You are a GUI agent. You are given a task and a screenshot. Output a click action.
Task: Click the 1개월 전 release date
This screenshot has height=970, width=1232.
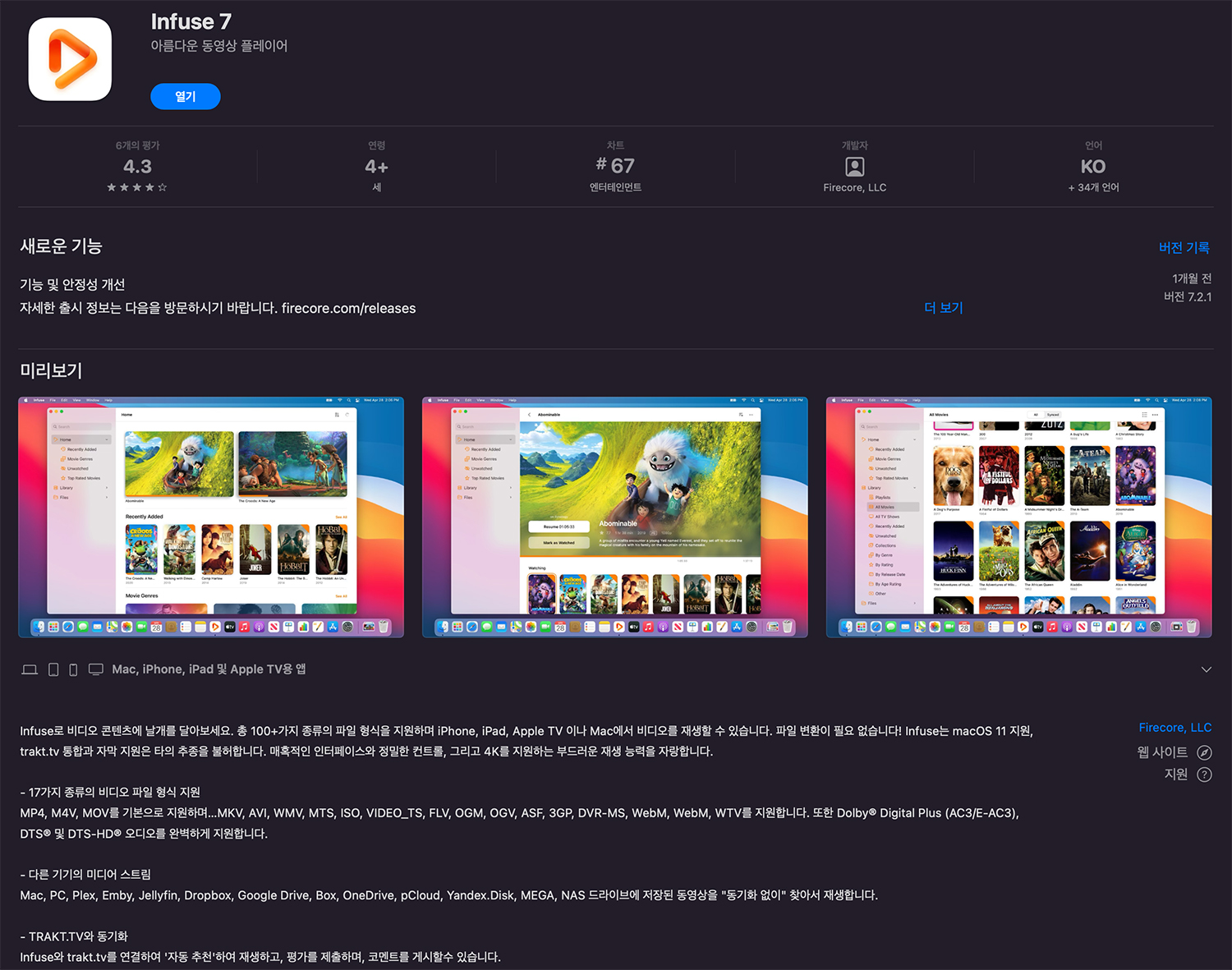click(x=1192, y=278)
